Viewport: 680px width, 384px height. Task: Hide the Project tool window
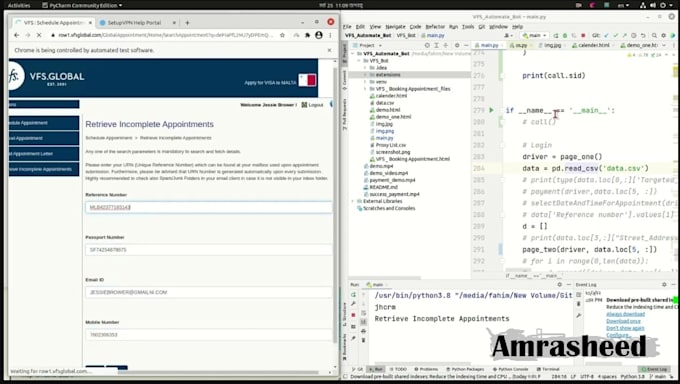tap(466, 46)
